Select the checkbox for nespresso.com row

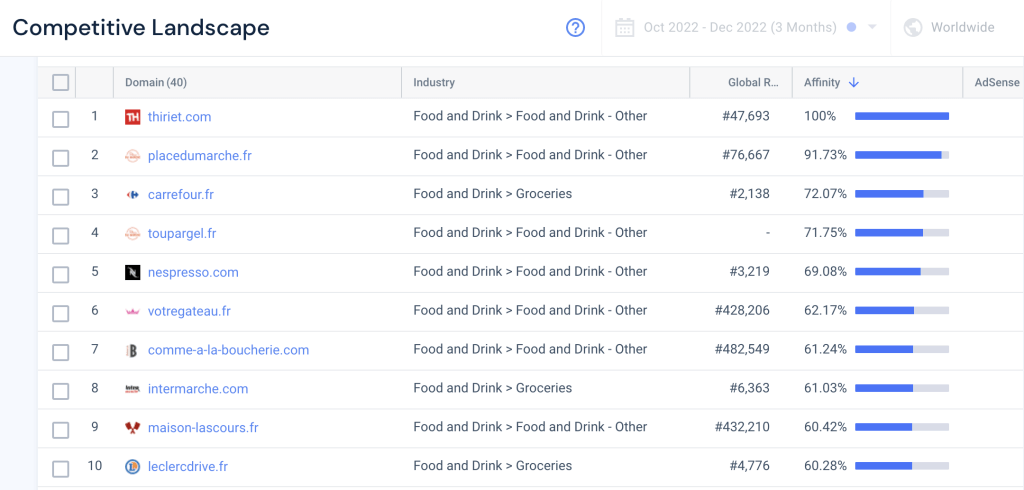click(x=60, y=275)
